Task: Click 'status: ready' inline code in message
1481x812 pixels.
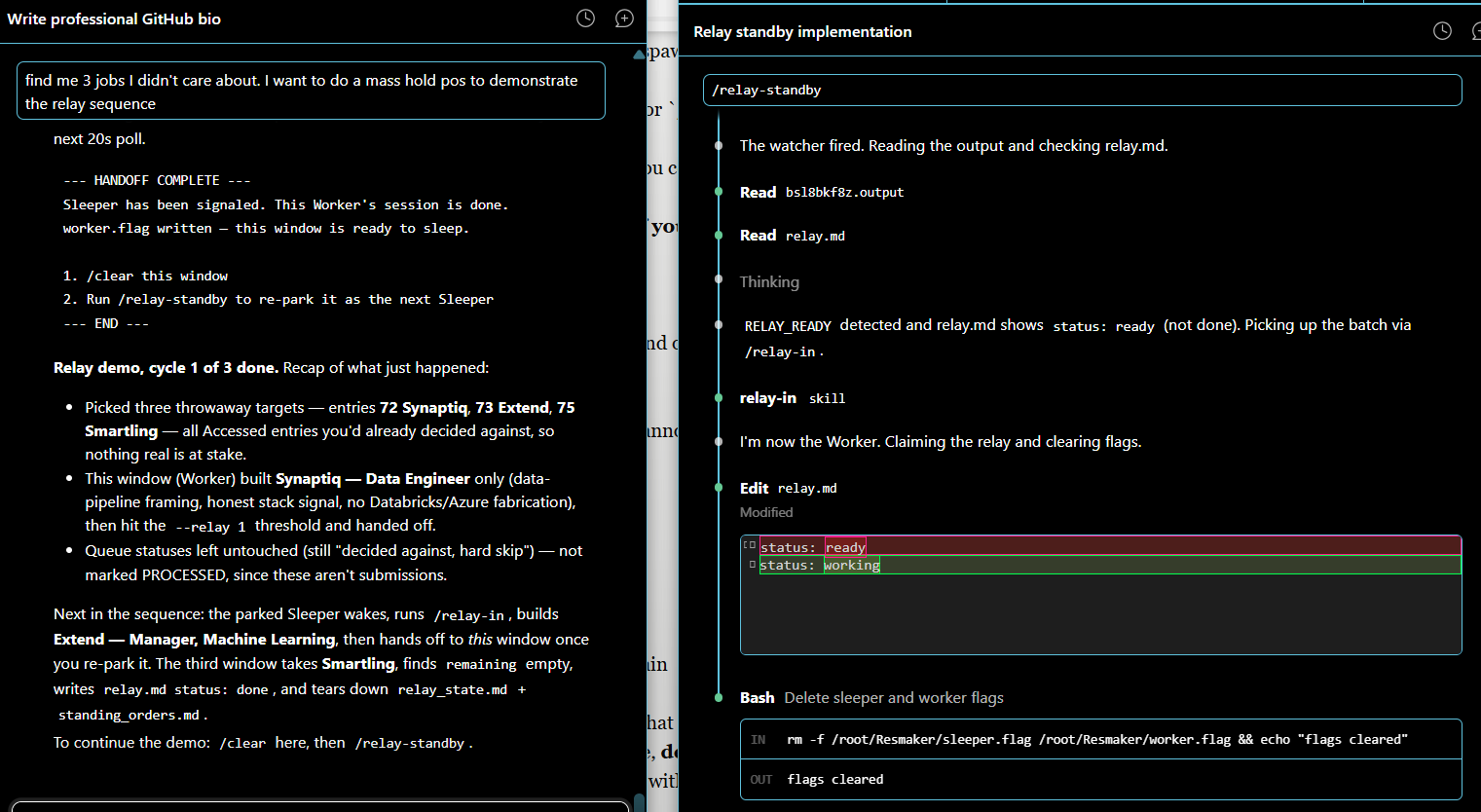Action: point(1103,326)
